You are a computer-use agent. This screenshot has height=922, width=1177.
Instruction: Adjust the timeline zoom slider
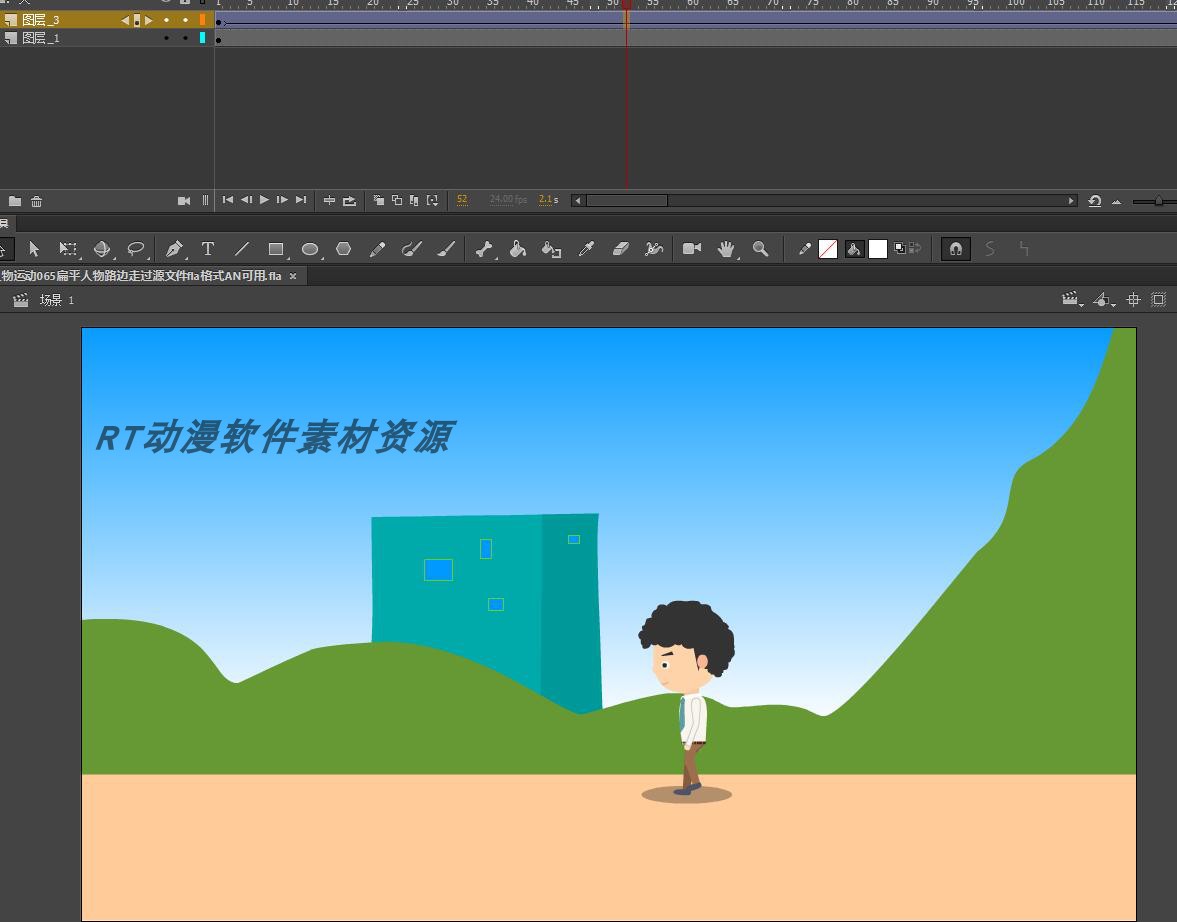coord(1159,201)
